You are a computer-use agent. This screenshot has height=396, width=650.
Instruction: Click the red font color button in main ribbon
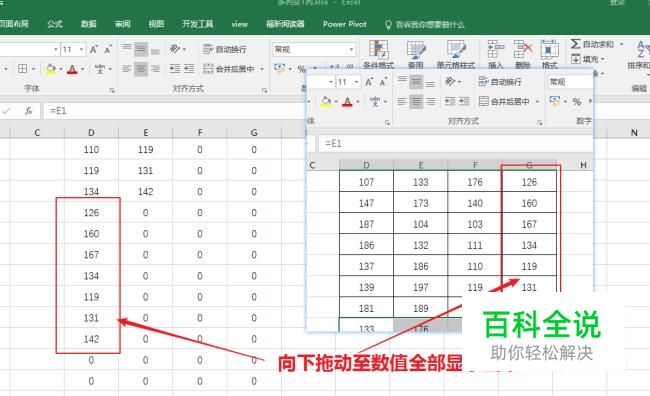click(73, 69)
